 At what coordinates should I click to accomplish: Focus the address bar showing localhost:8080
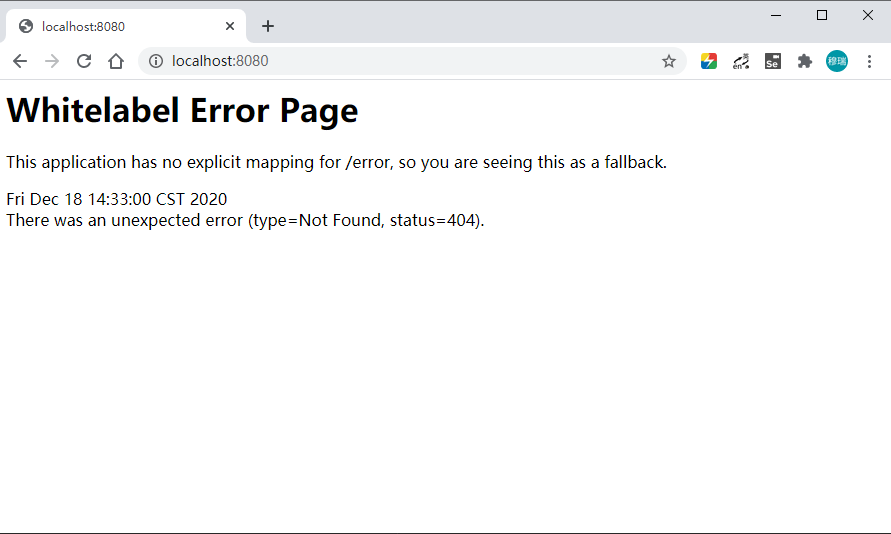coord(413,61)
